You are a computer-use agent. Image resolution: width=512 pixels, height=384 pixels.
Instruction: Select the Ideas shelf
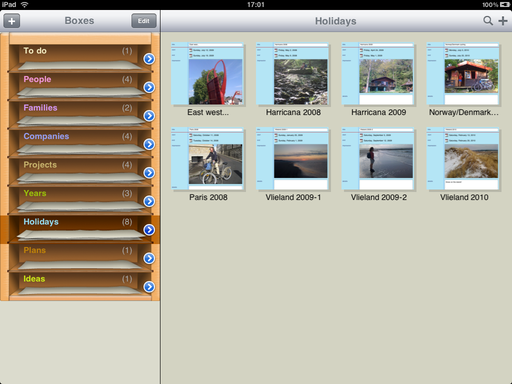pos(80,286)
